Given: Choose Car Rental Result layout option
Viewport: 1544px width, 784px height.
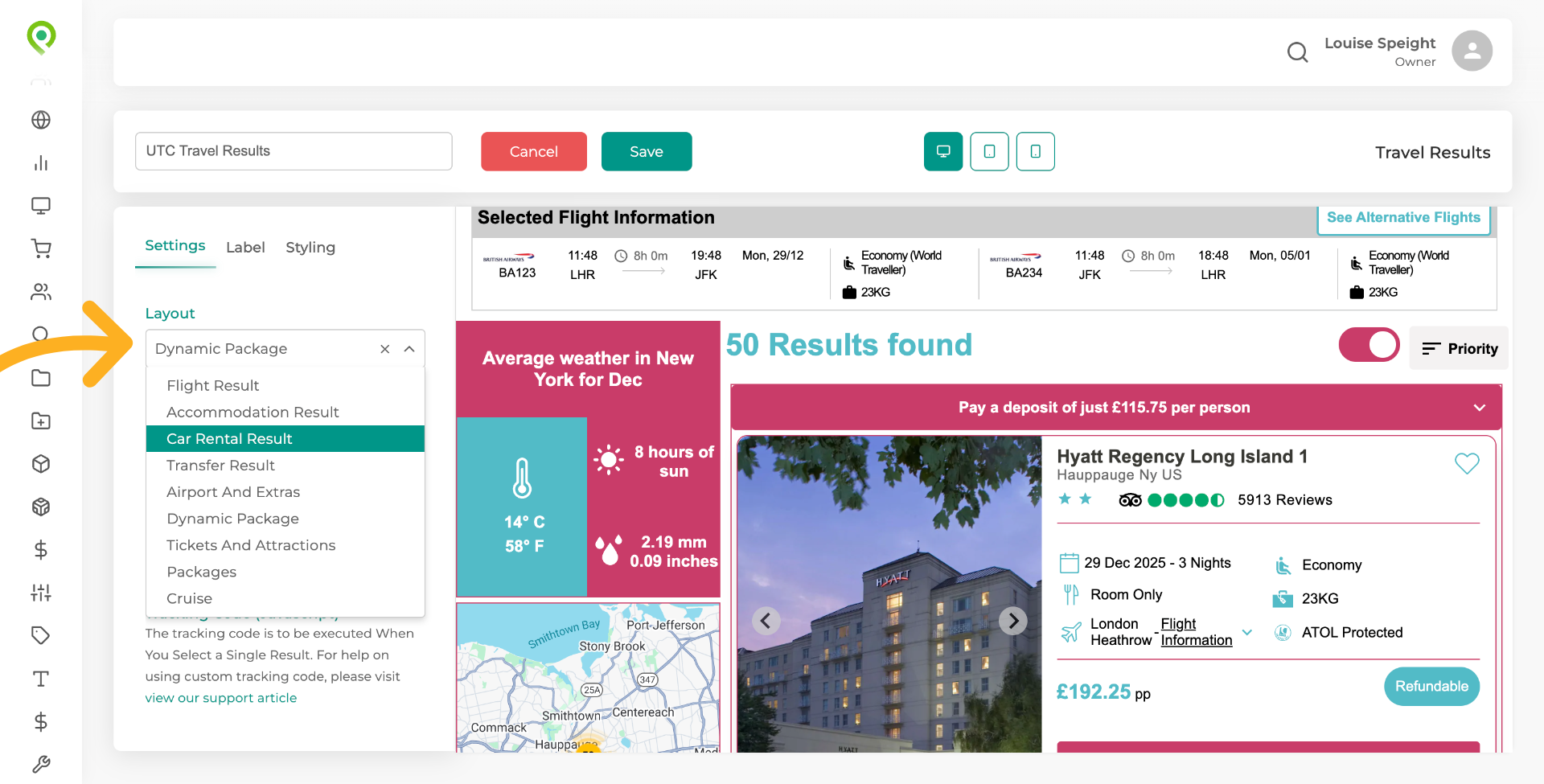Looking at the screenshot, I should [x=285, y=438].
